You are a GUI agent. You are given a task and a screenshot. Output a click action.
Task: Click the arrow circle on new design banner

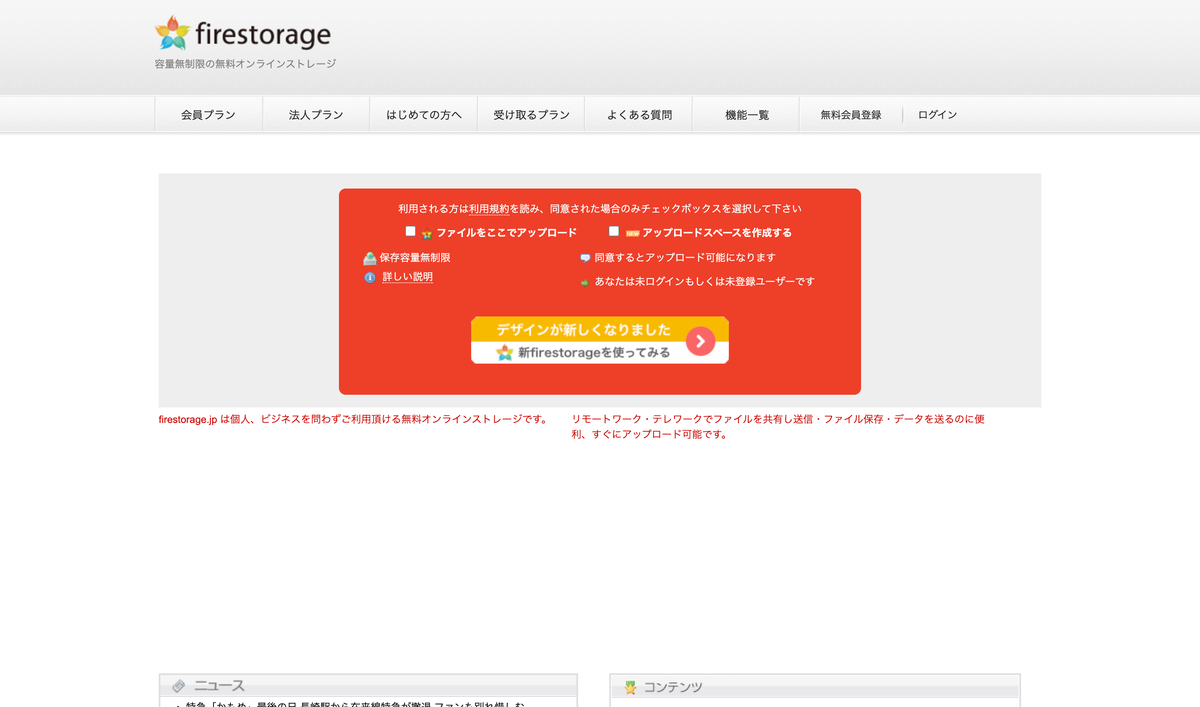tap(700, 341)
